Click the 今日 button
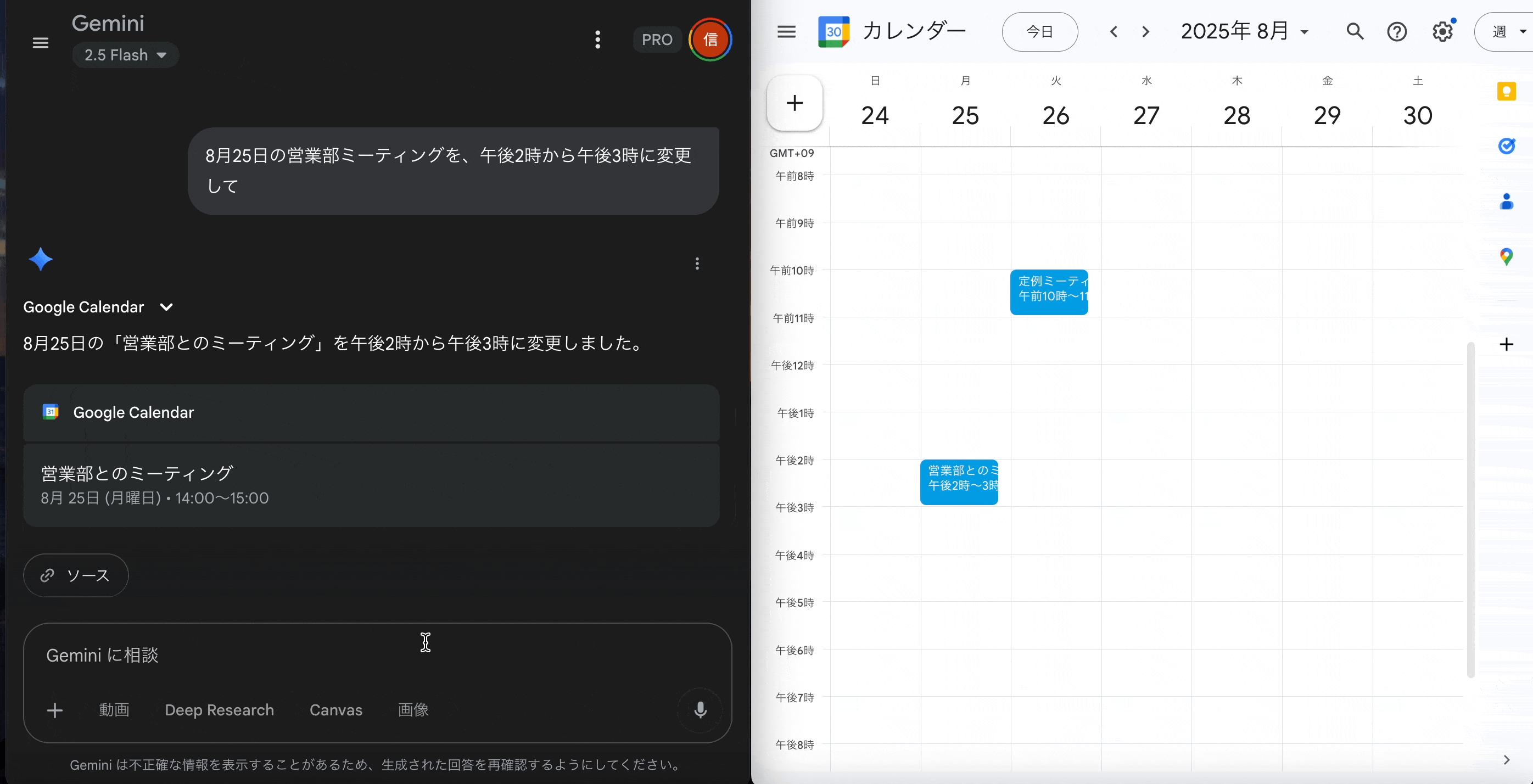Image resolution: width=1533 pixels, height=784 pixels. 1039,31
